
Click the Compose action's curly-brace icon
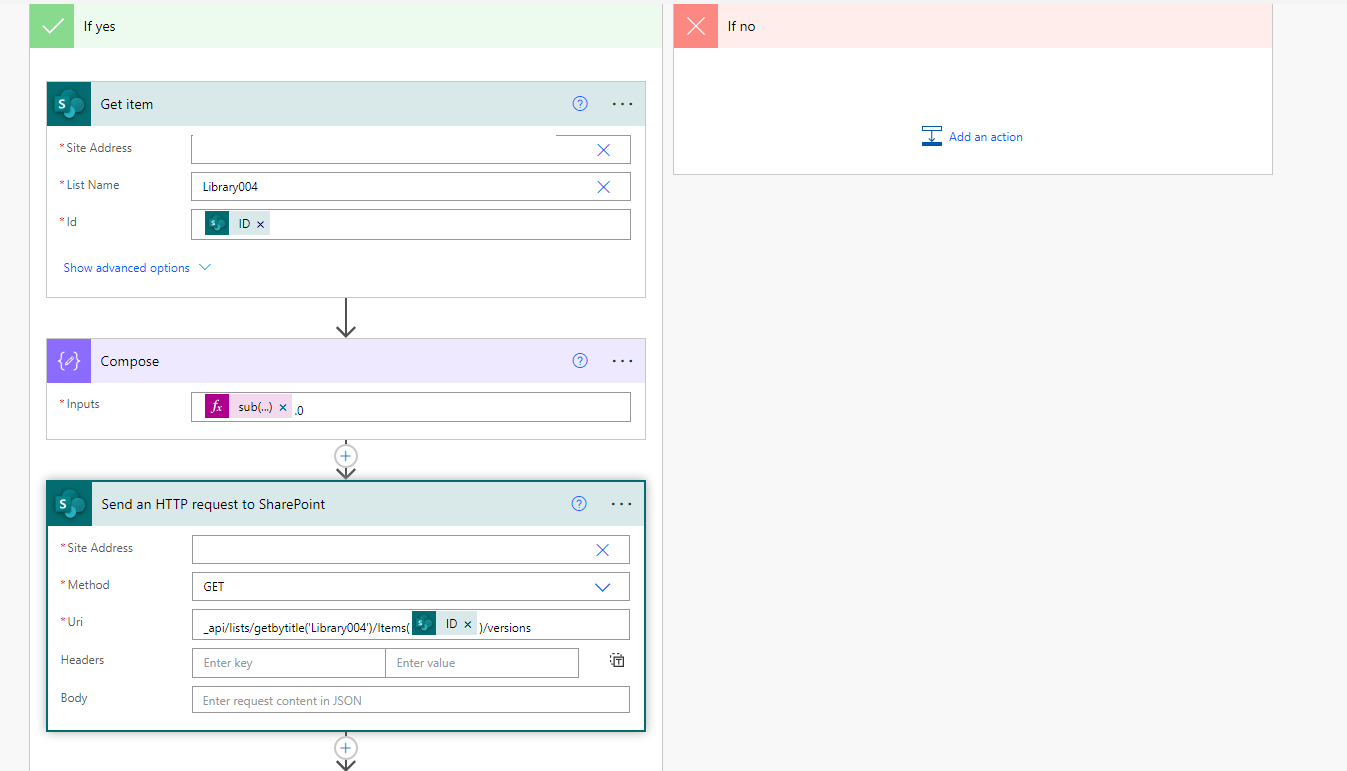(x=69, y=361)
